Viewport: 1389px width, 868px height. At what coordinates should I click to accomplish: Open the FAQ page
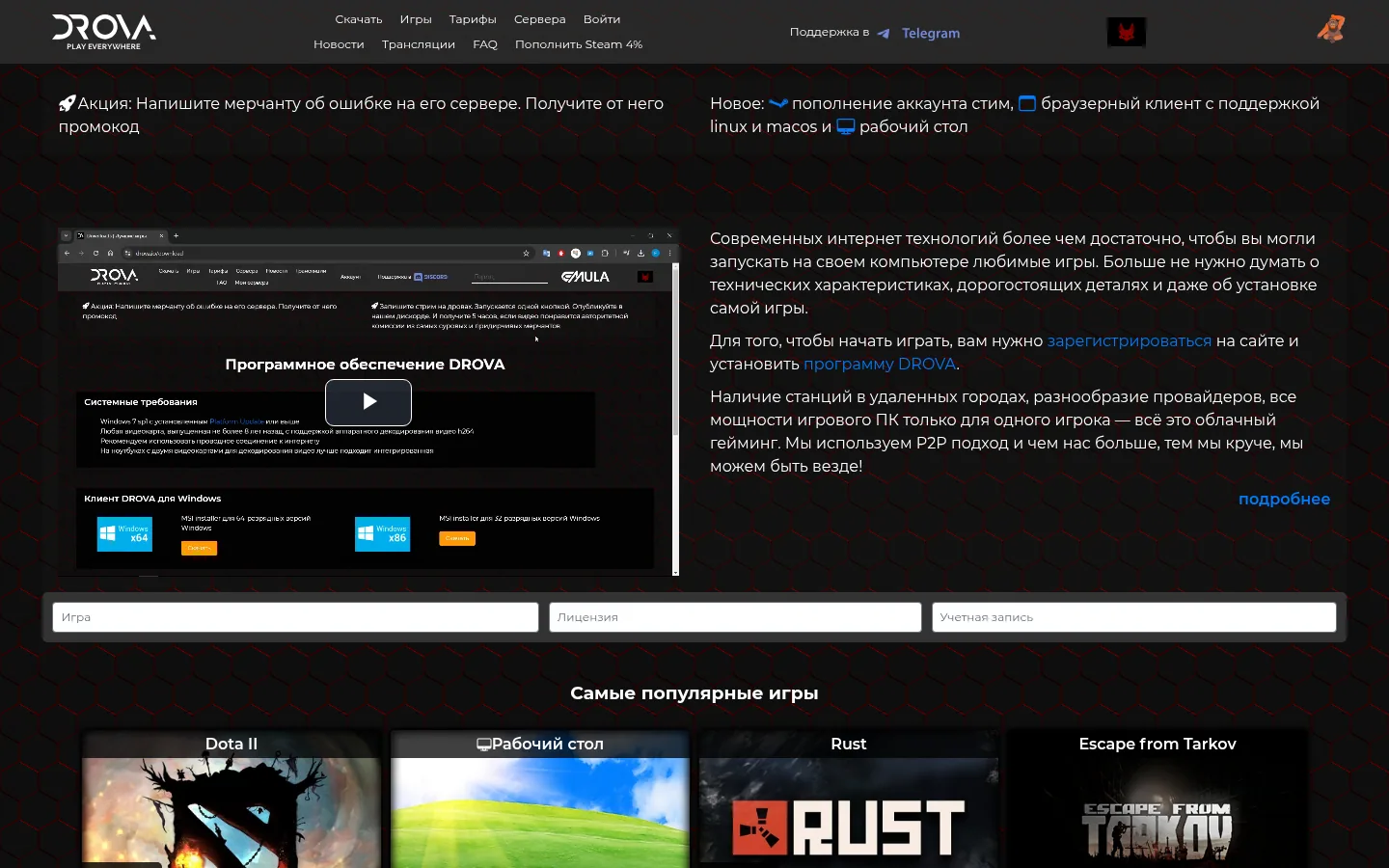485,44
